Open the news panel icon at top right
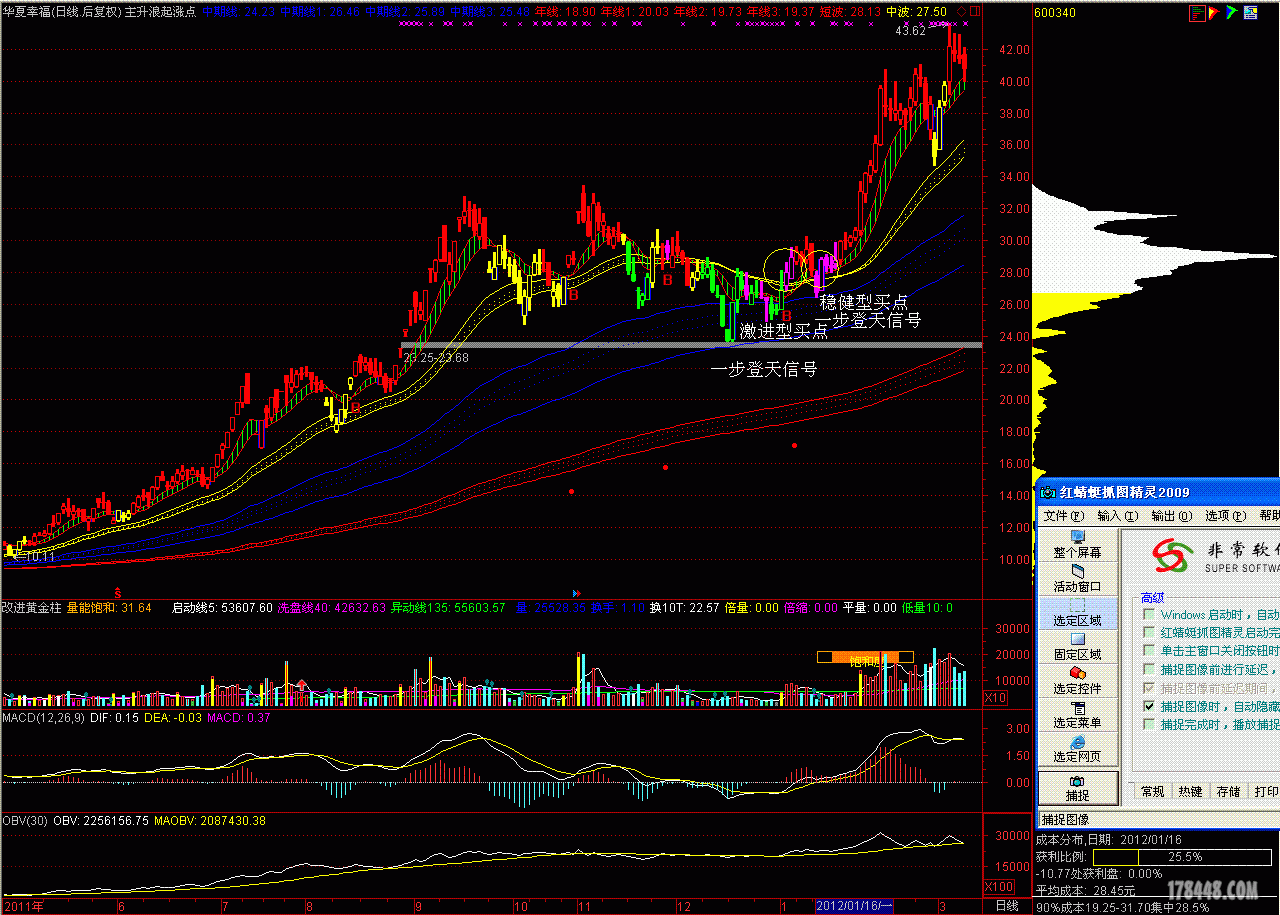The image size is (1280, 915). click(1250, 12)
